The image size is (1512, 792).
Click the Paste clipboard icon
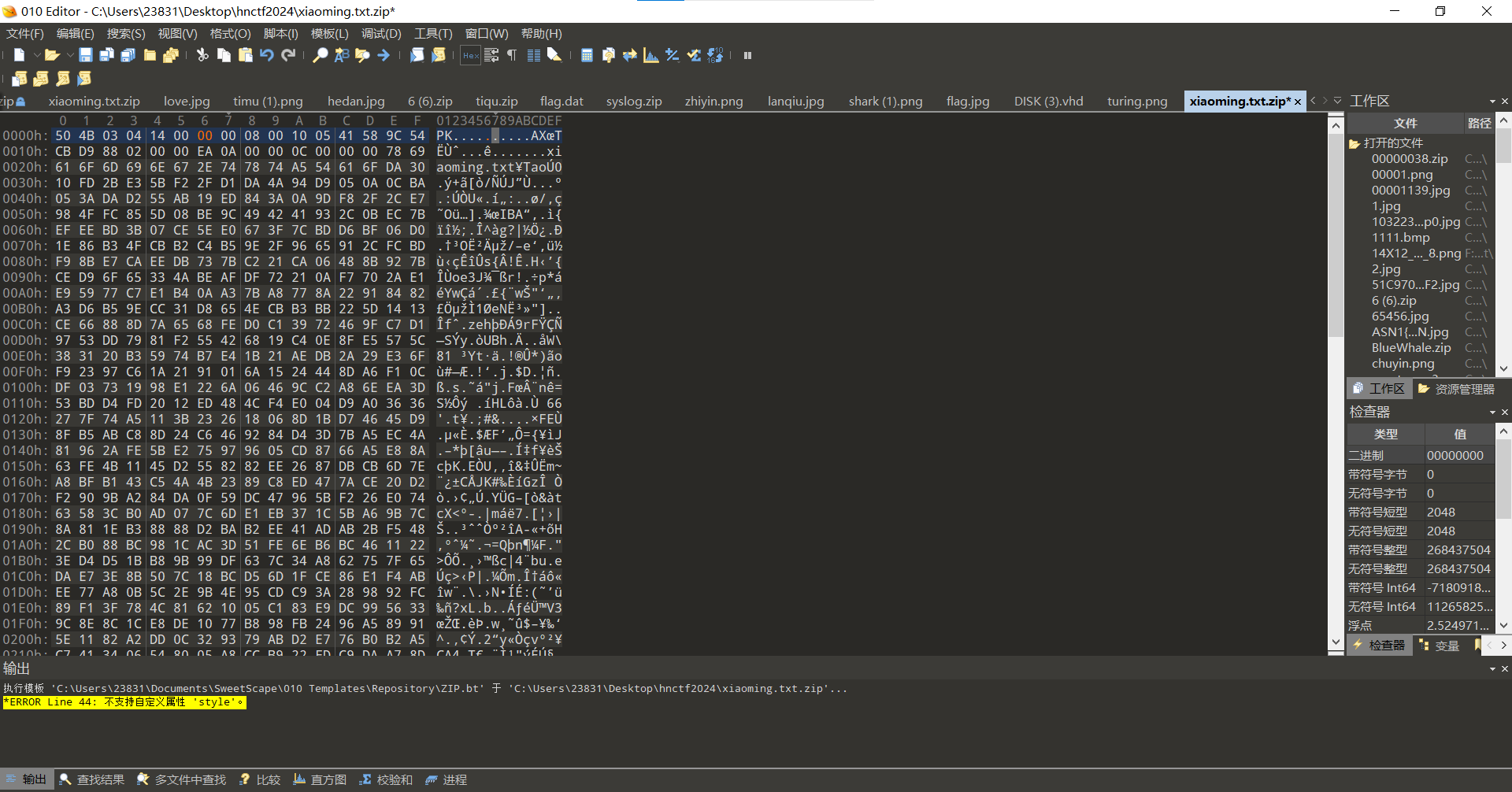coord(245,55)
